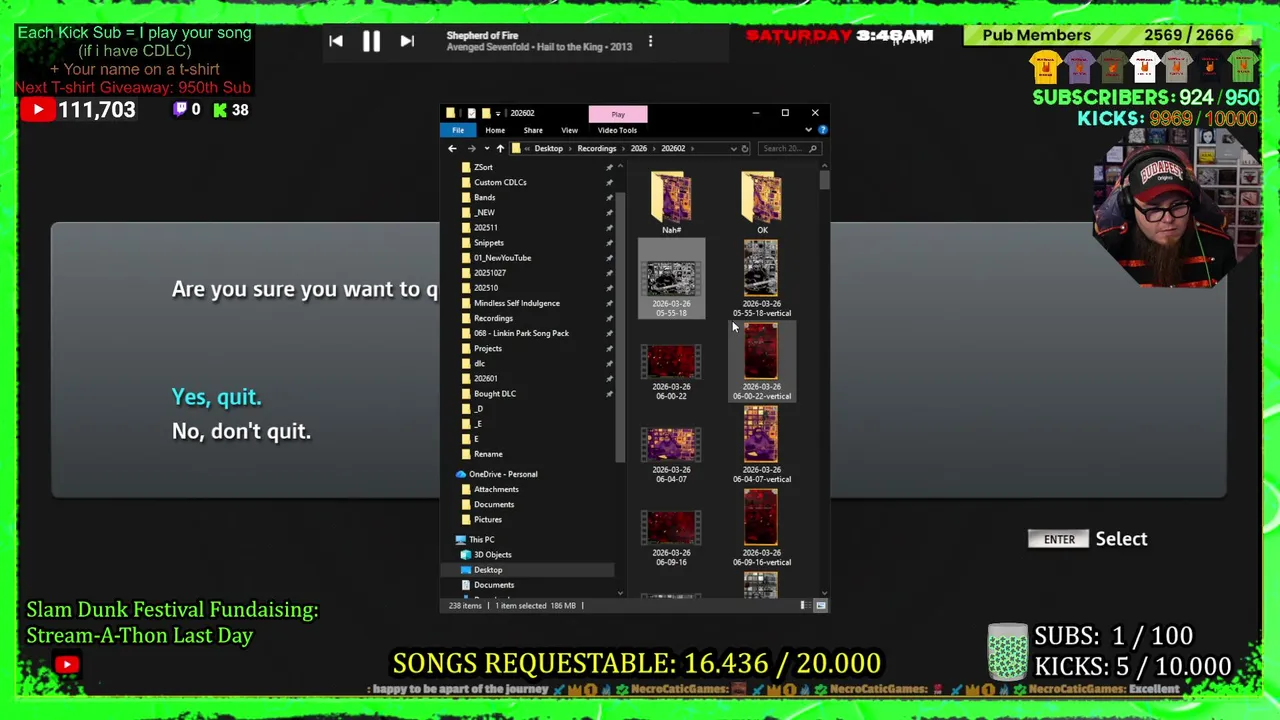
Task: Click the New folder quick access icon
Action: [x=486, y=113]
